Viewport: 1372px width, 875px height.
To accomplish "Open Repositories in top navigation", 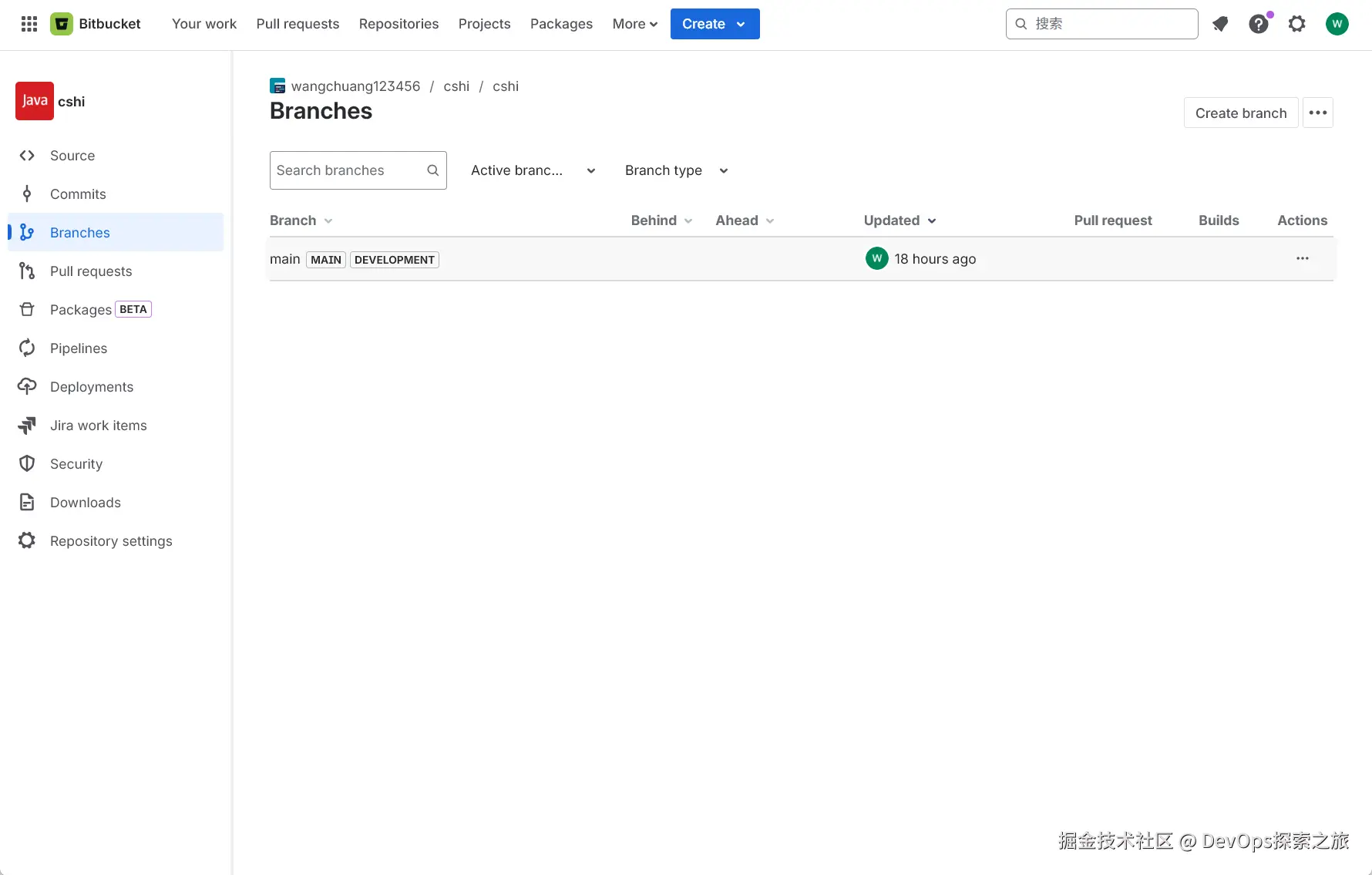I will tap(398, 24).
